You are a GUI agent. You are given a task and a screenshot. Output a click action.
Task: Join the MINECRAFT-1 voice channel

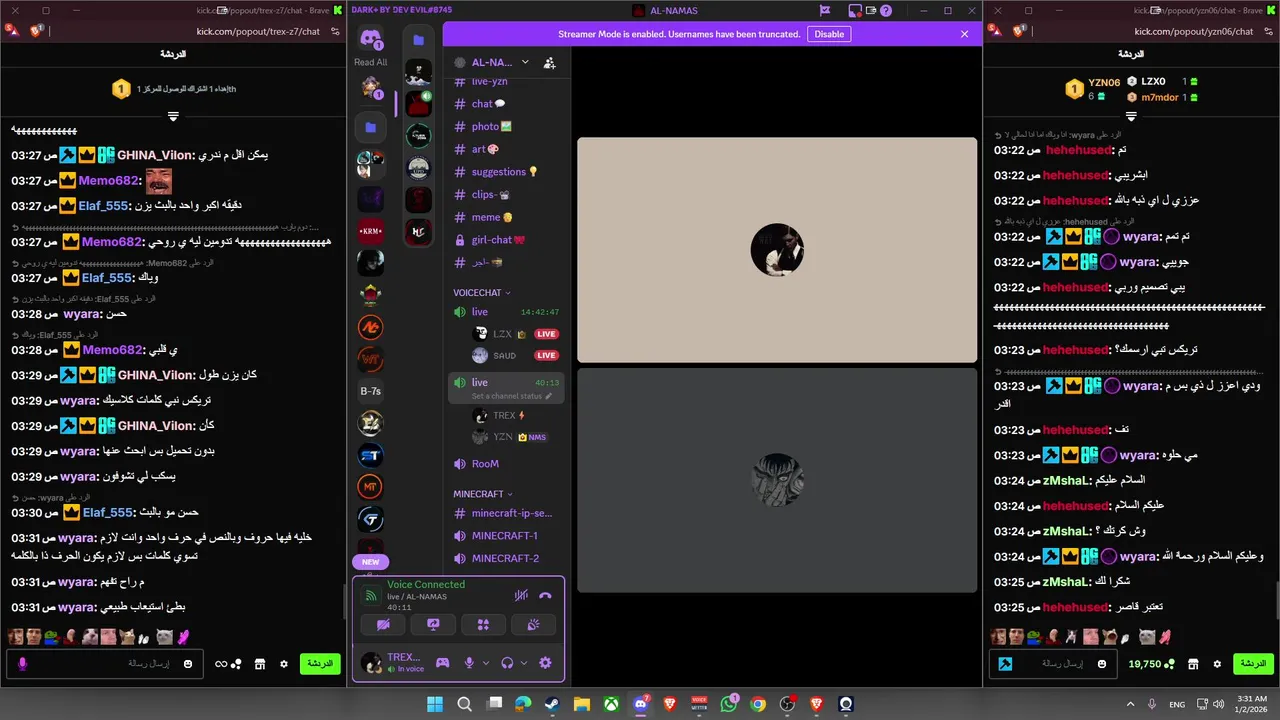[x=506, y=536]
